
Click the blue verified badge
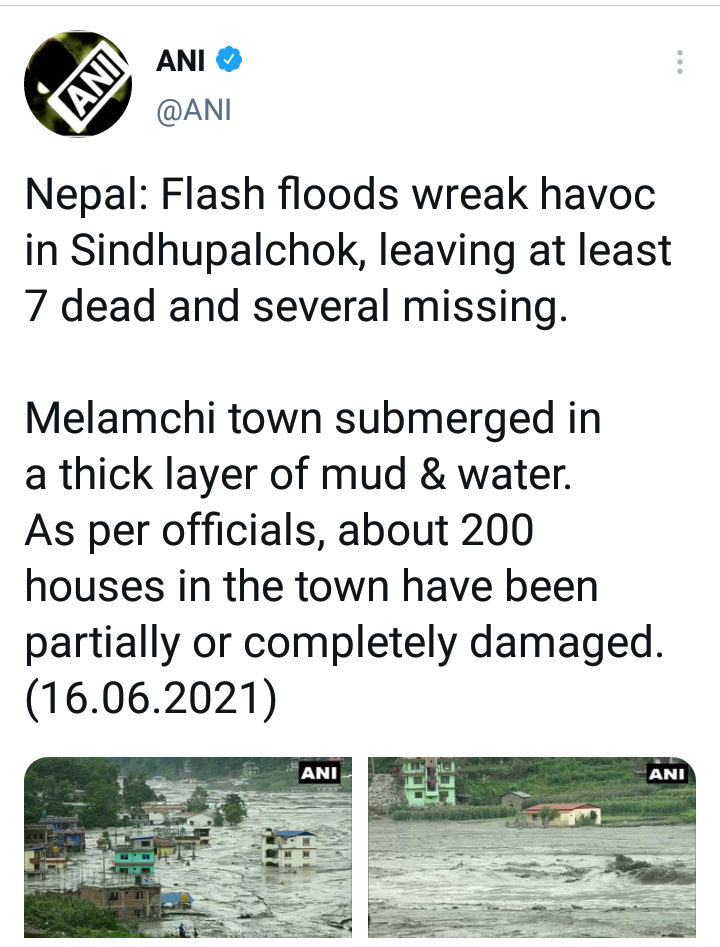click(230, 61)
